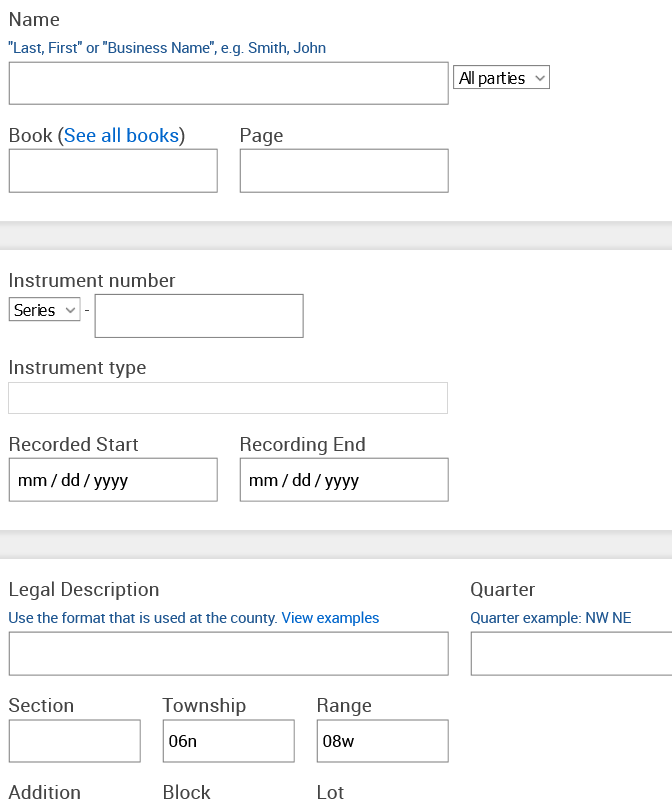Select the Range field containing 08w

tap(383, 741)
